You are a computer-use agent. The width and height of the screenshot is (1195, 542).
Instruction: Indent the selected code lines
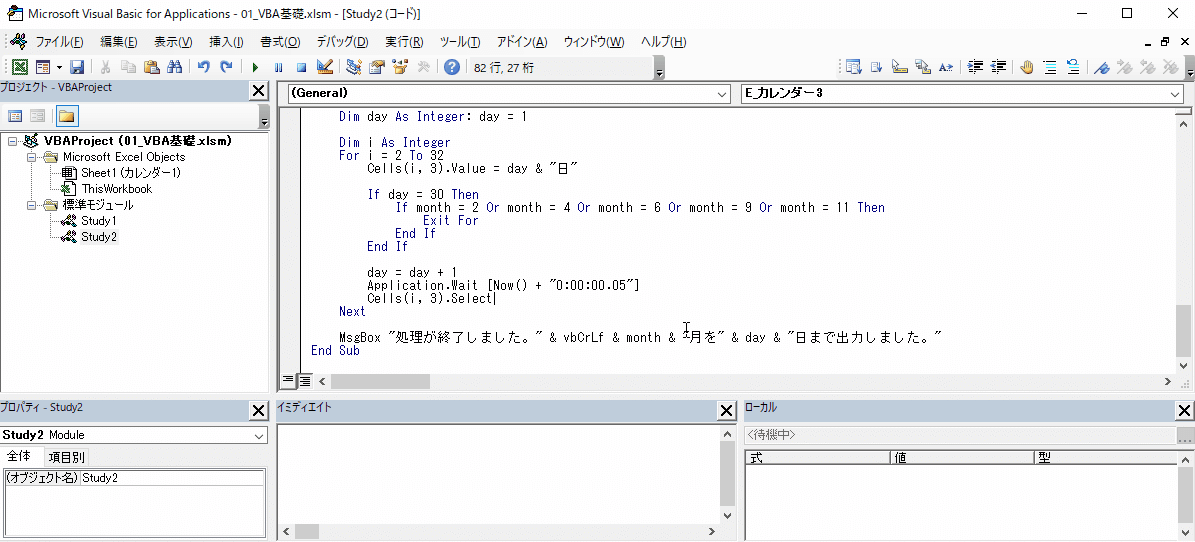click(975, 67)
